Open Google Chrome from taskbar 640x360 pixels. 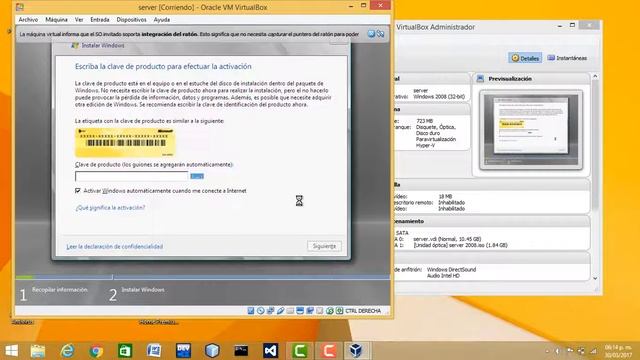[x=96, y=351]
